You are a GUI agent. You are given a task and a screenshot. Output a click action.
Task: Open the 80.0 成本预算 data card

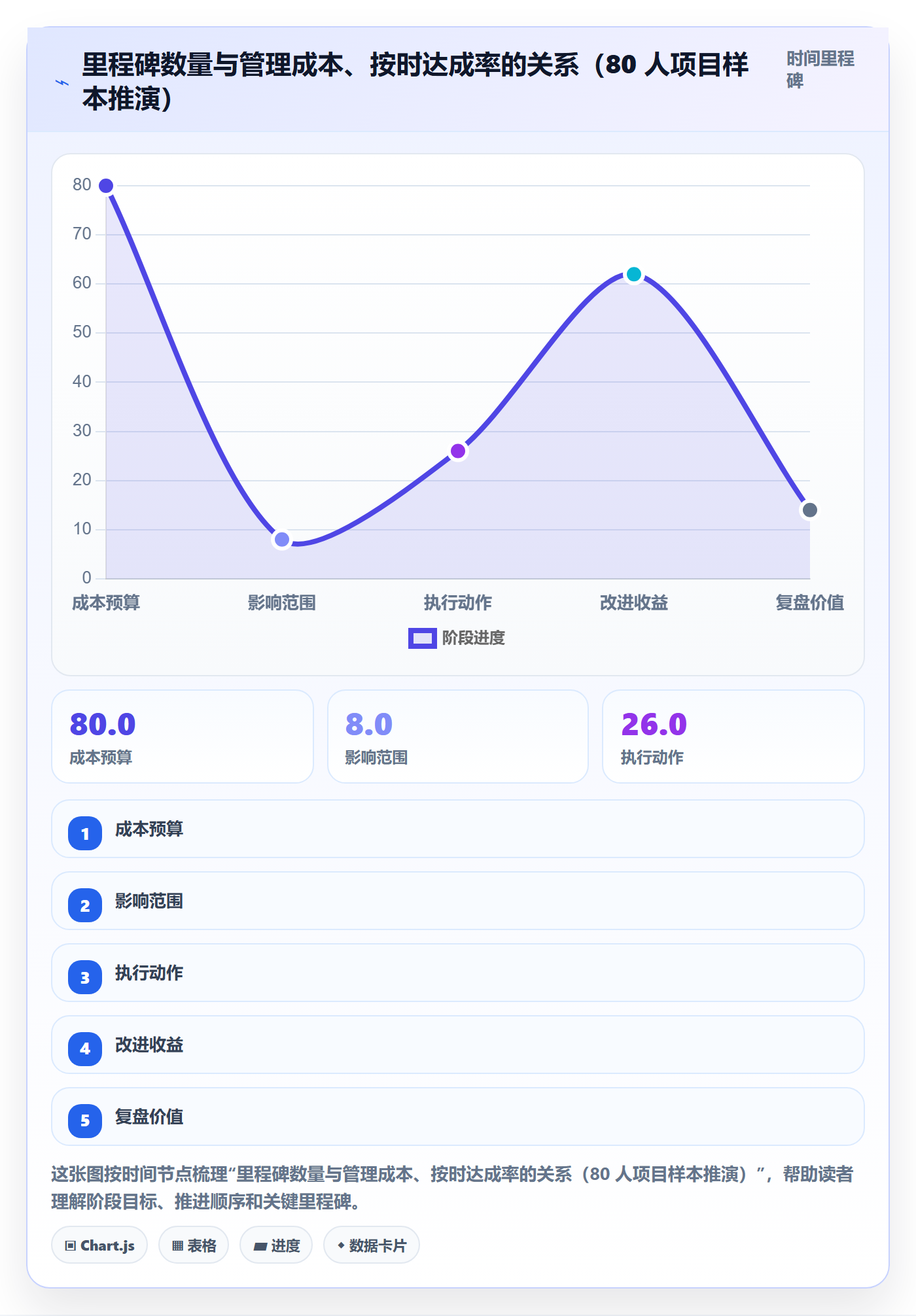[183, 736]
